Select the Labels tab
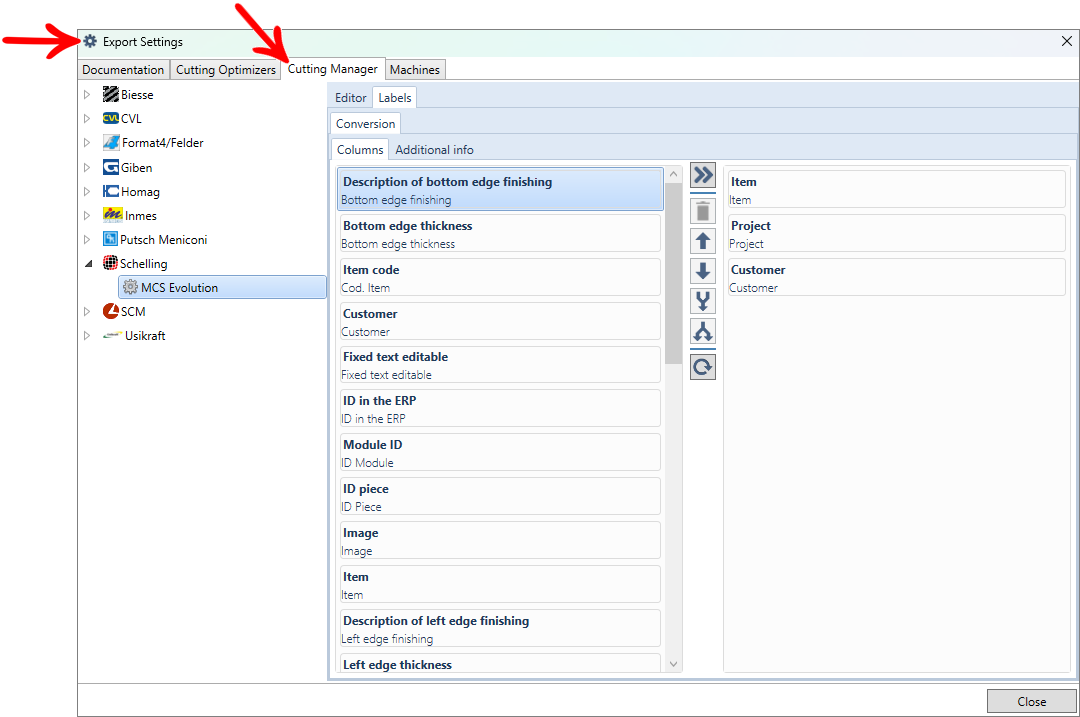 (395, 98)
